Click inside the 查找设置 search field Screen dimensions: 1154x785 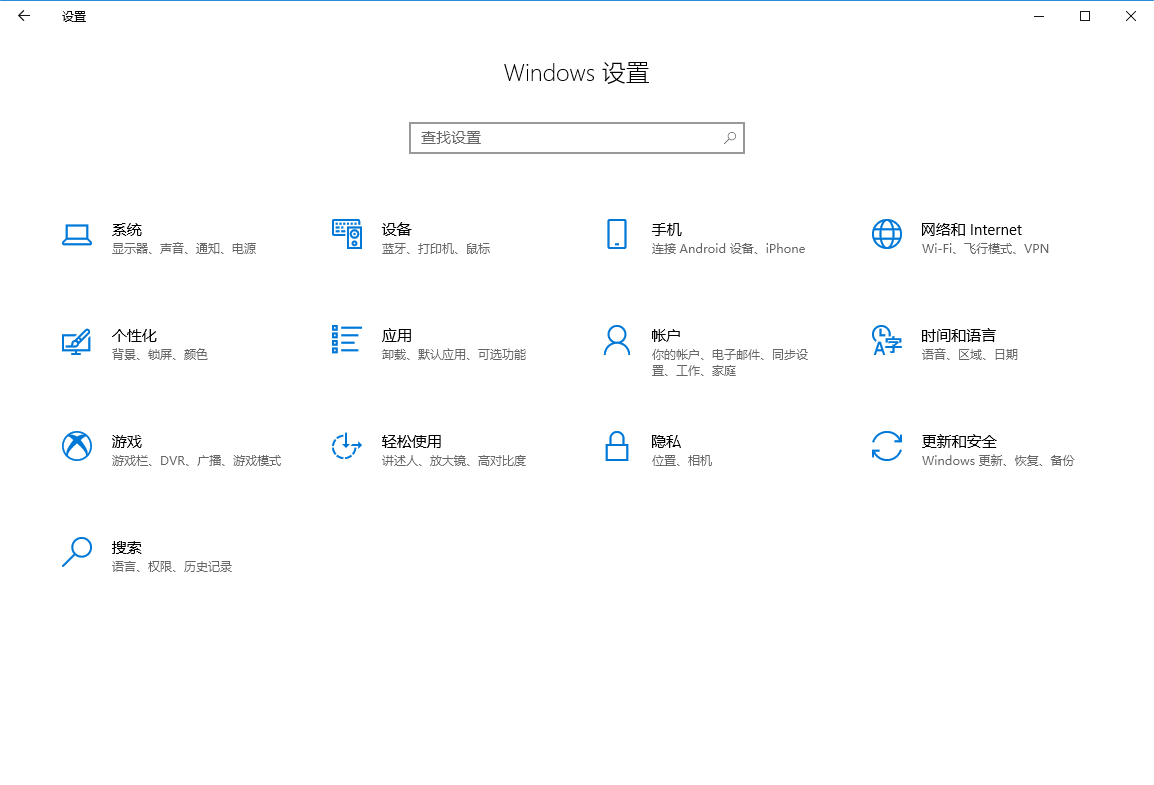(x=577, y=138)
